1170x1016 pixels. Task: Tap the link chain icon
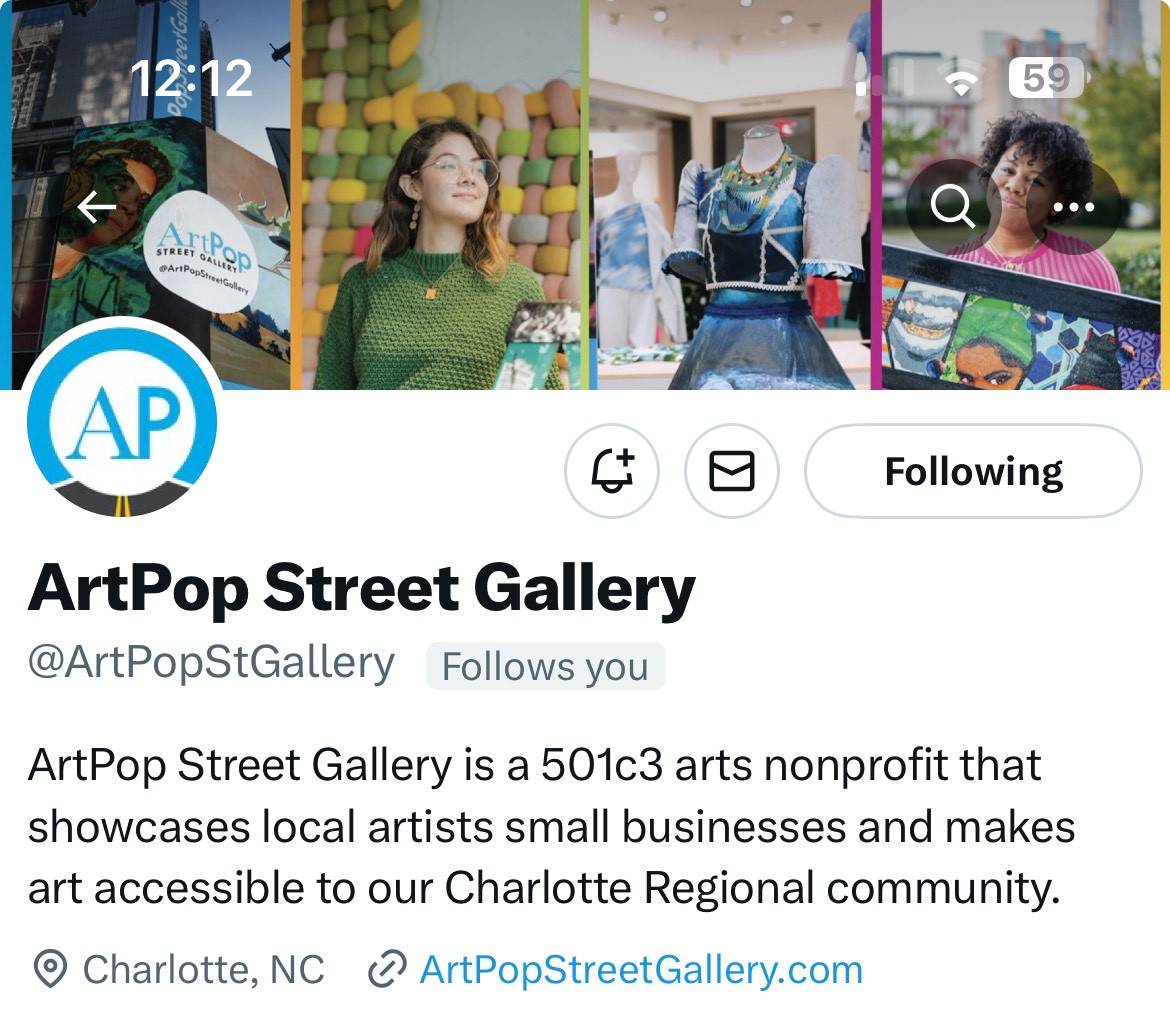(387, 970)
